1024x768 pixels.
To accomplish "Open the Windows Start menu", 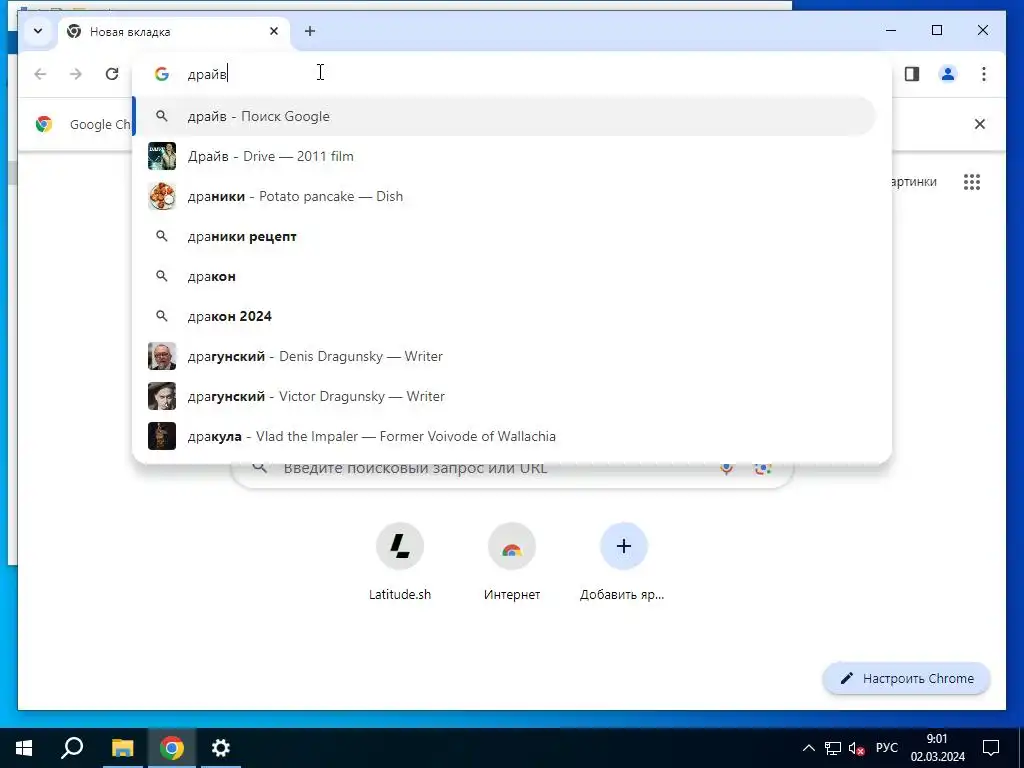I will point(24,748).
